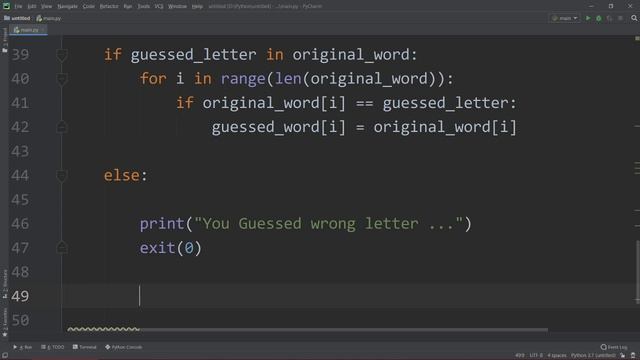This screenshot has width=640, height=360.
Task: Click the fold end marker on line 47
Action: [x=62, y=248]
